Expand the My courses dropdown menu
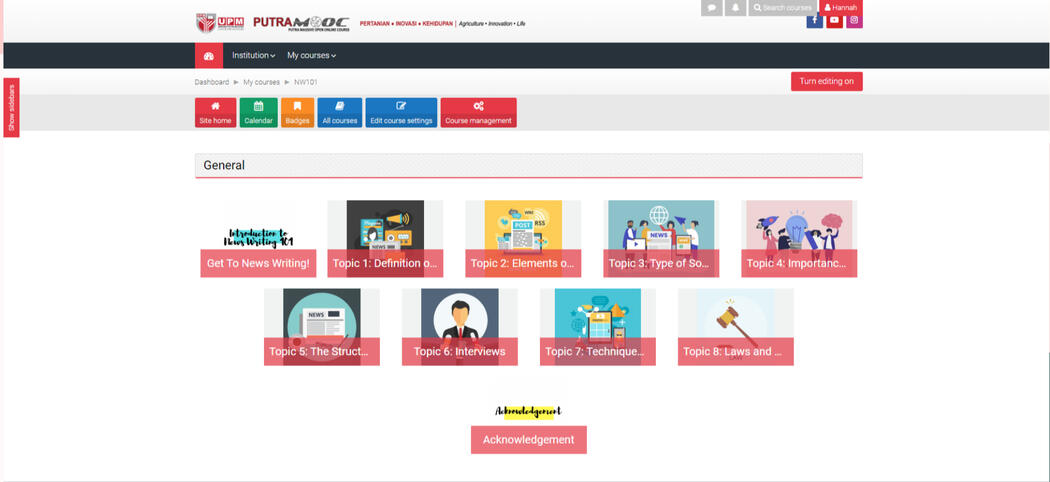Image resolution: width=1050 pixels, height=482 pixels. 311,56
